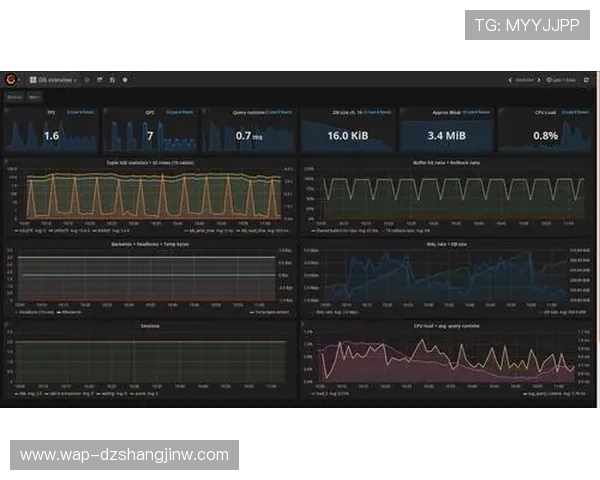Click the Last 6 hours link in QPS panel

(179, 112)
